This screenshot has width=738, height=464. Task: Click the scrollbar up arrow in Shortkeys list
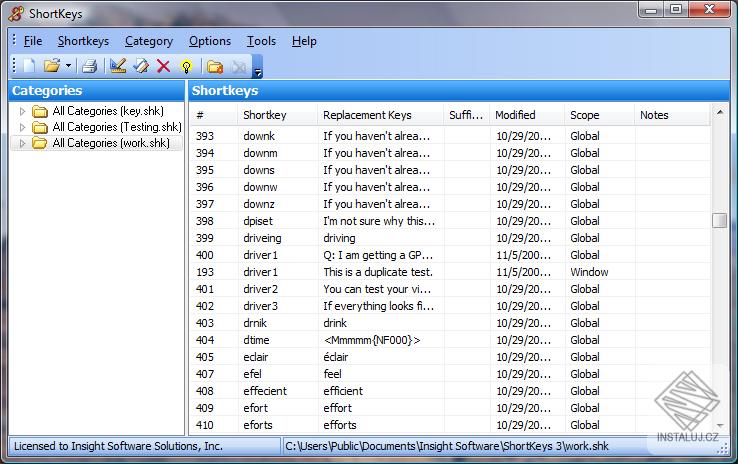click(720, 112)
